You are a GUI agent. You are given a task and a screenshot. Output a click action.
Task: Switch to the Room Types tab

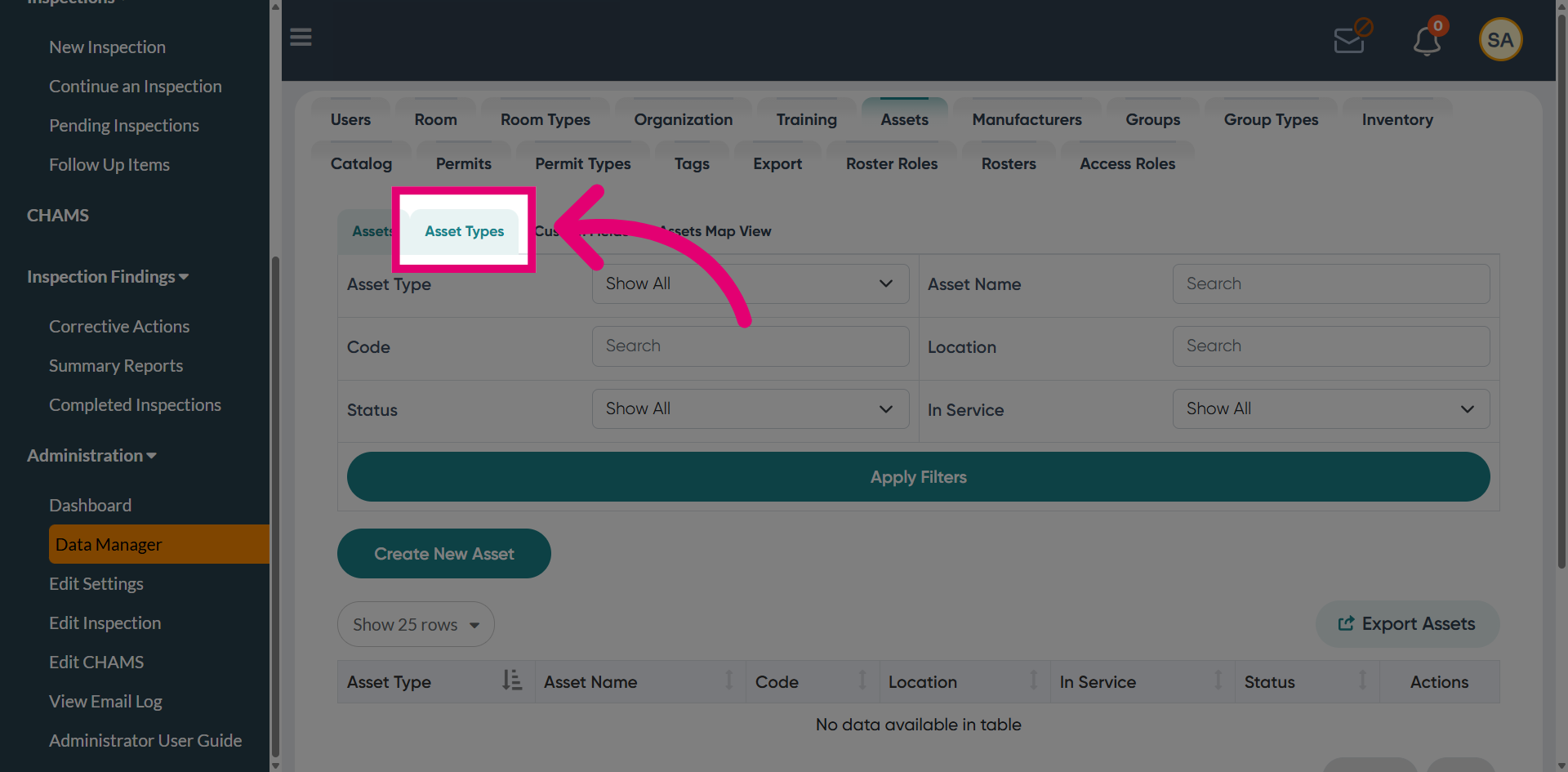pyautogui.click(x=545, y=119)
